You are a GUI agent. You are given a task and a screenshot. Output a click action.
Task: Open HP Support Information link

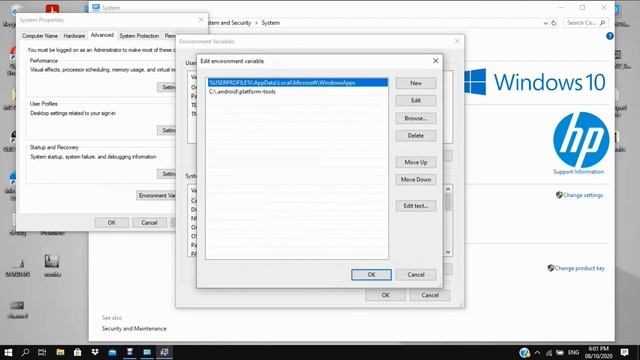pyautogui.click(x=578, y=172)
